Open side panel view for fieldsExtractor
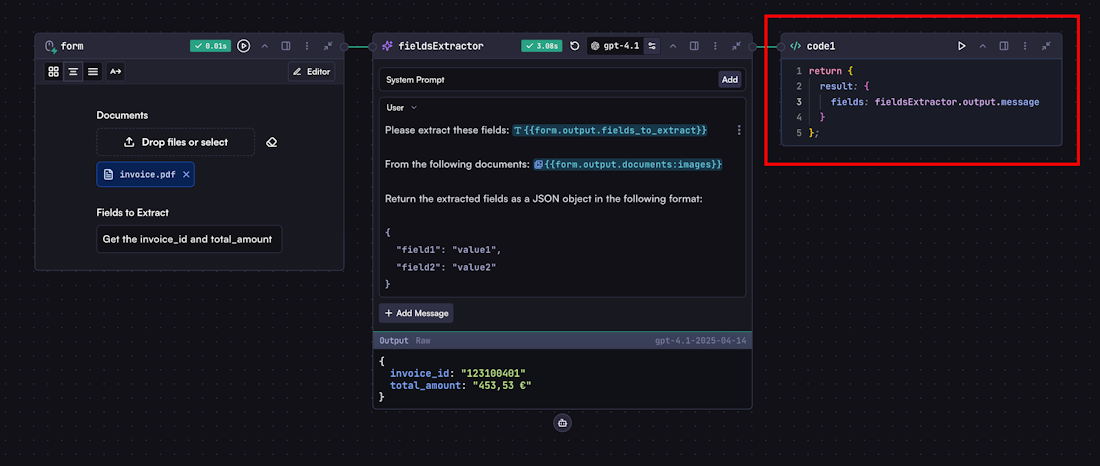The width and height of the screenshot is (1100, 466). tap(694, 46)
